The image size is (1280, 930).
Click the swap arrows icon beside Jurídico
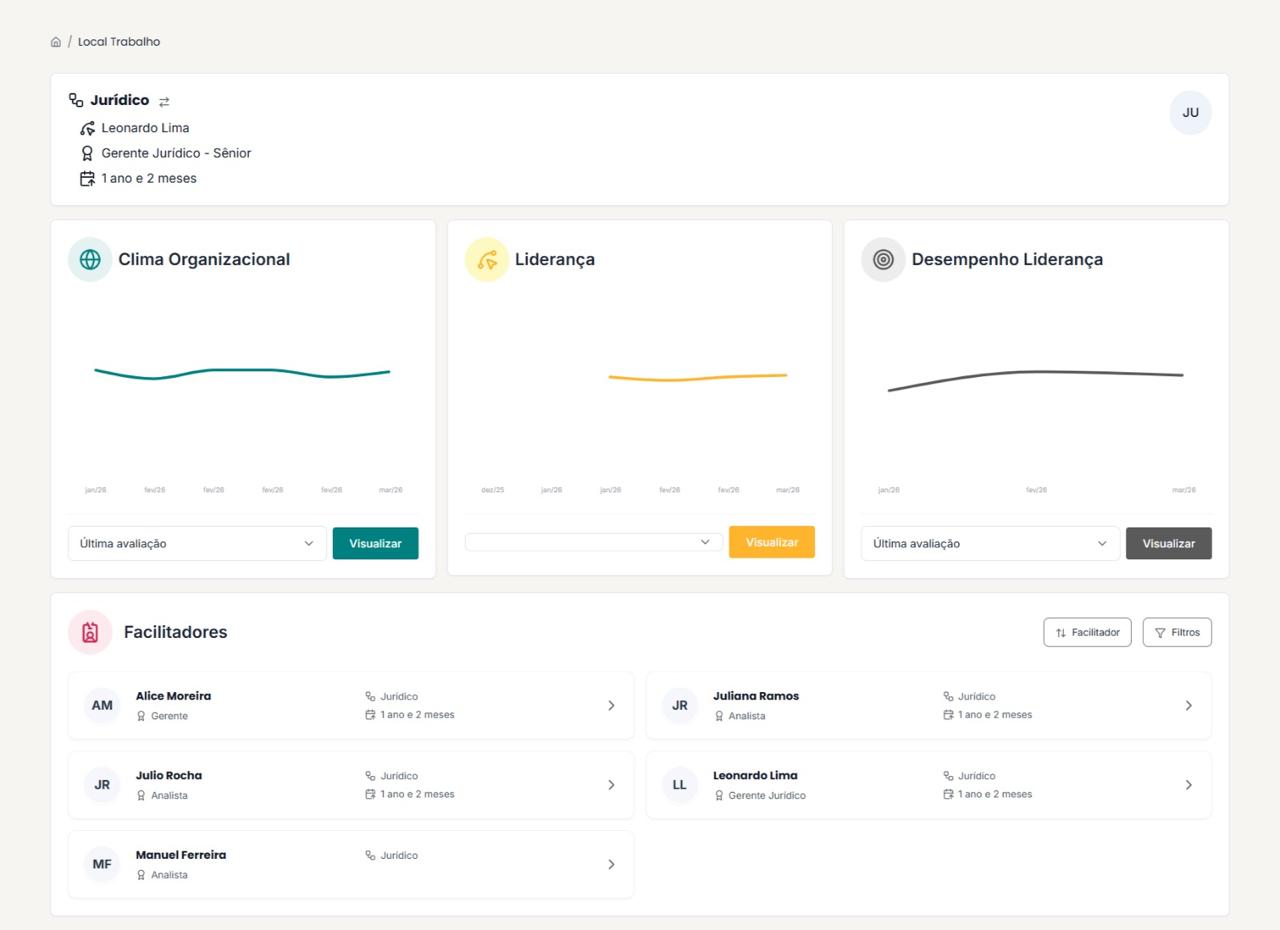(x=164, y=101)
